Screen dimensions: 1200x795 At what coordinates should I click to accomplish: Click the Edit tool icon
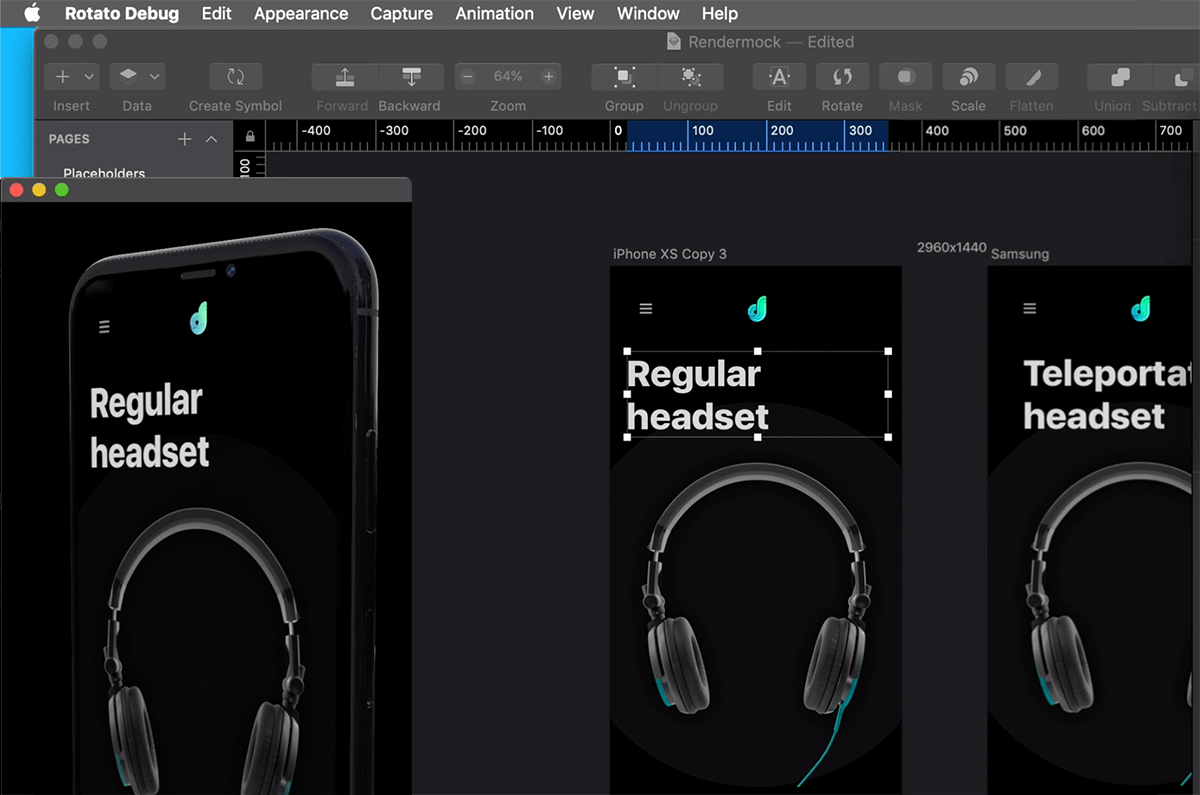click(779, 76)
